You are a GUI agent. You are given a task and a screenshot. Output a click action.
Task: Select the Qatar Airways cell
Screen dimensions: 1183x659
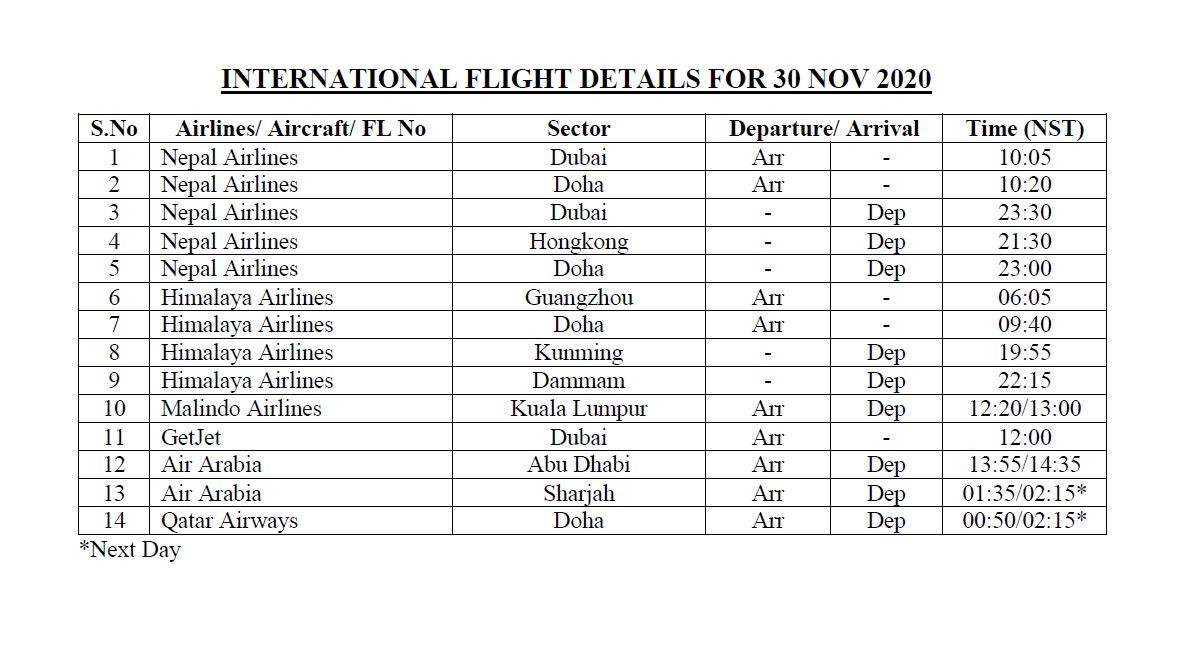point(229,521)
